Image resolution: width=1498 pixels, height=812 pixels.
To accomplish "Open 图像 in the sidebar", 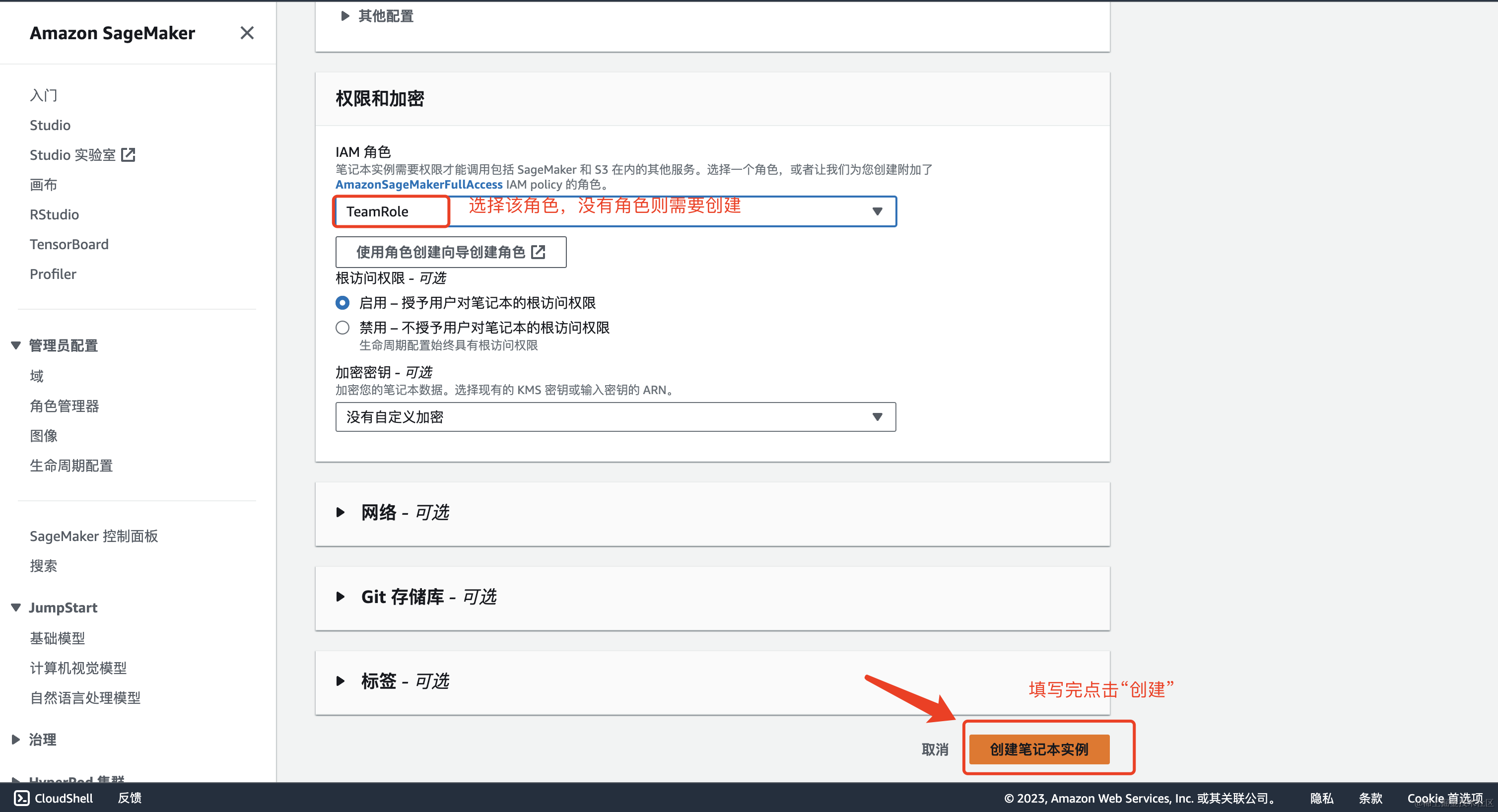I will pos(44,436).
